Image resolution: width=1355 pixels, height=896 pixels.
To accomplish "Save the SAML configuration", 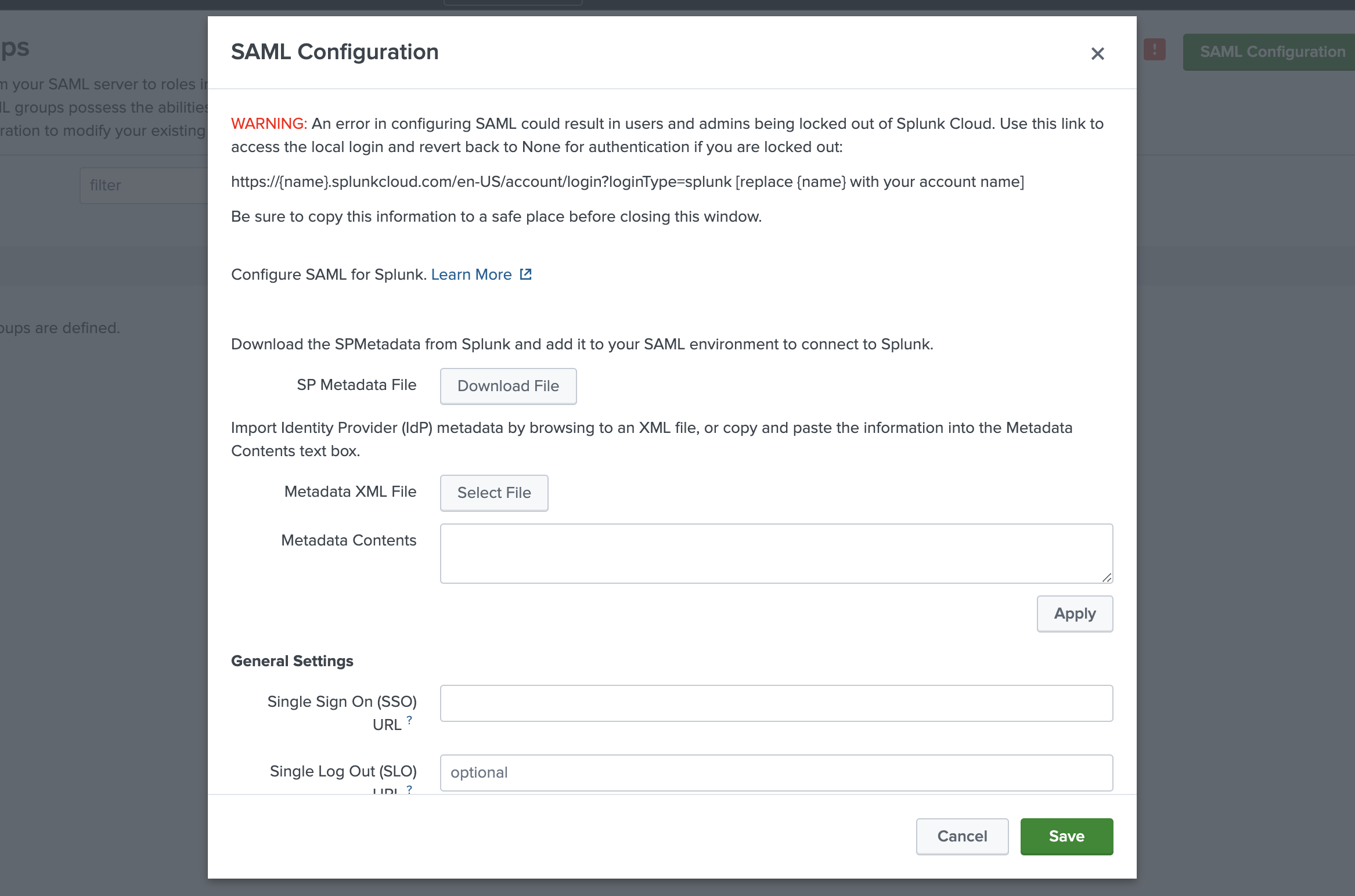I will pyautogui.click(x=1066, y=836).
